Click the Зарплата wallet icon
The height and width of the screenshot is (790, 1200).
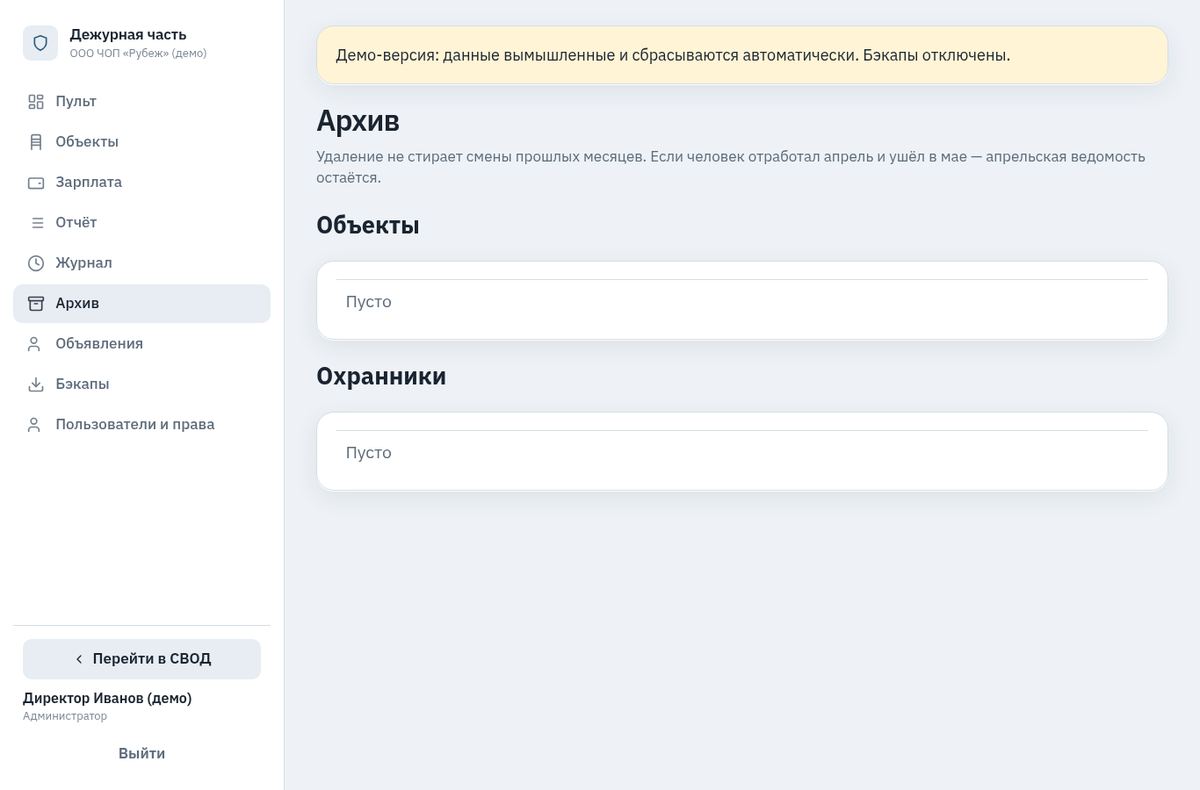tap(36, 182)
